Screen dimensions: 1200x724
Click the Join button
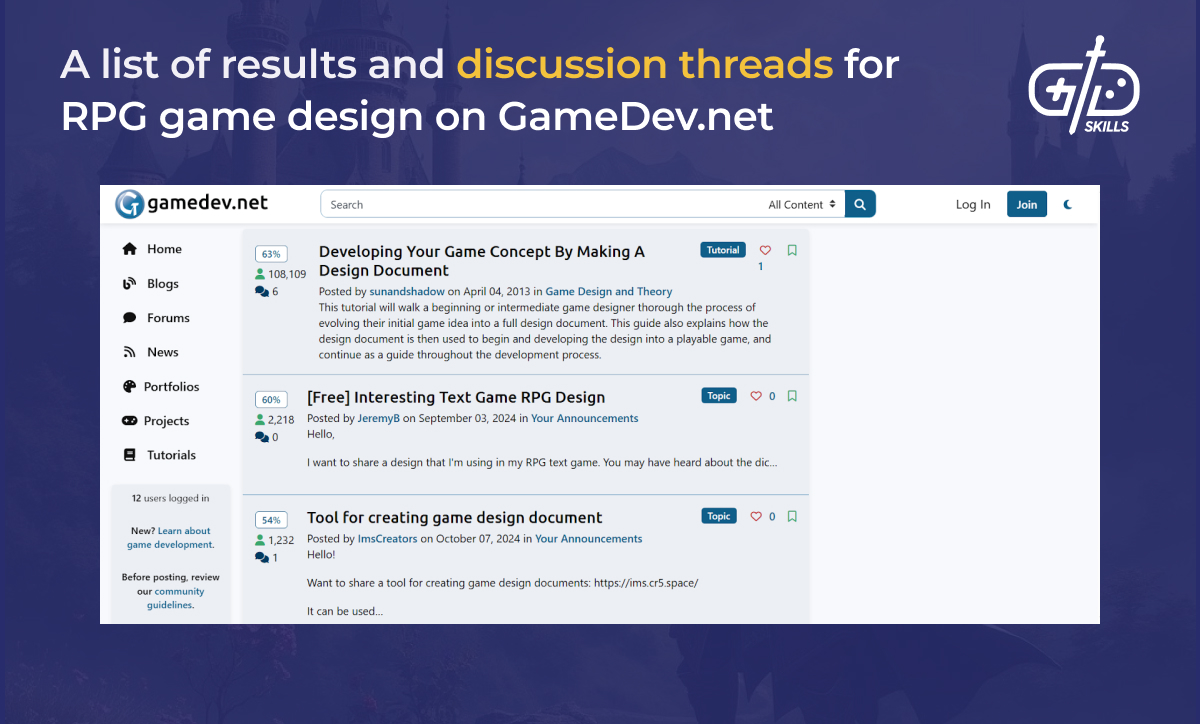[x=1027, y=204]
